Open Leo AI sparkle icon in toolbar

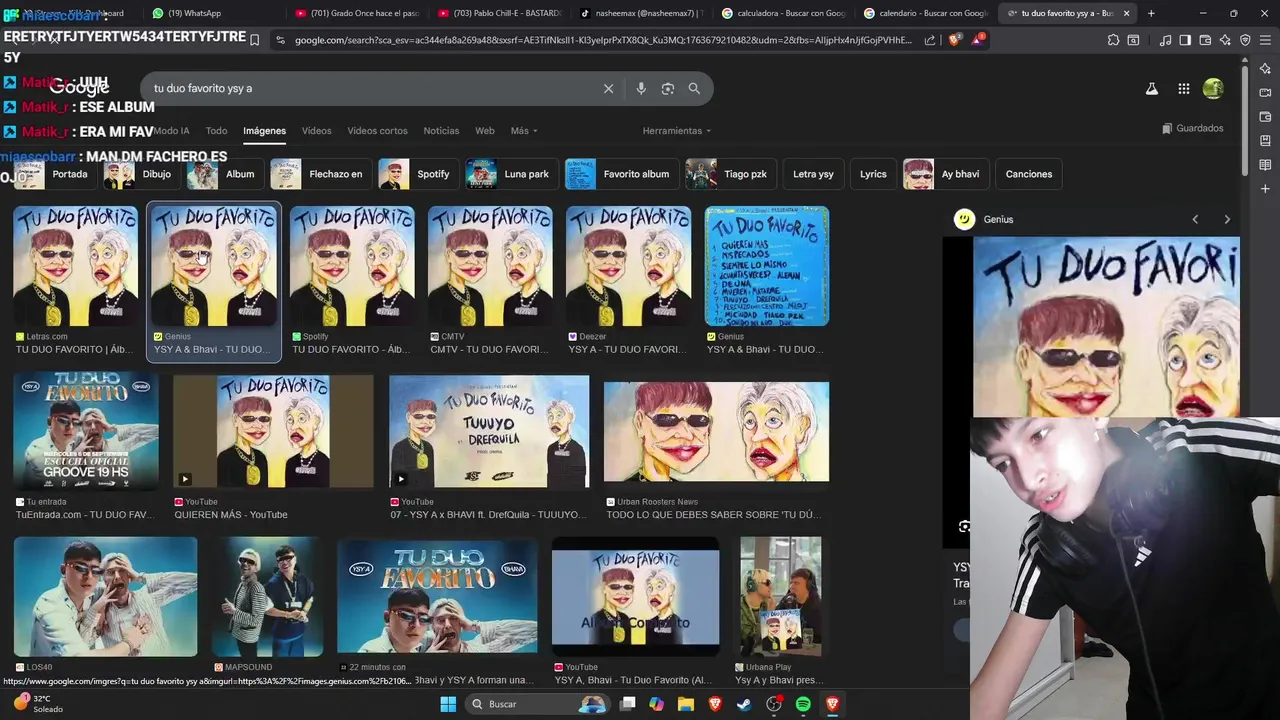pos(1225,40)
